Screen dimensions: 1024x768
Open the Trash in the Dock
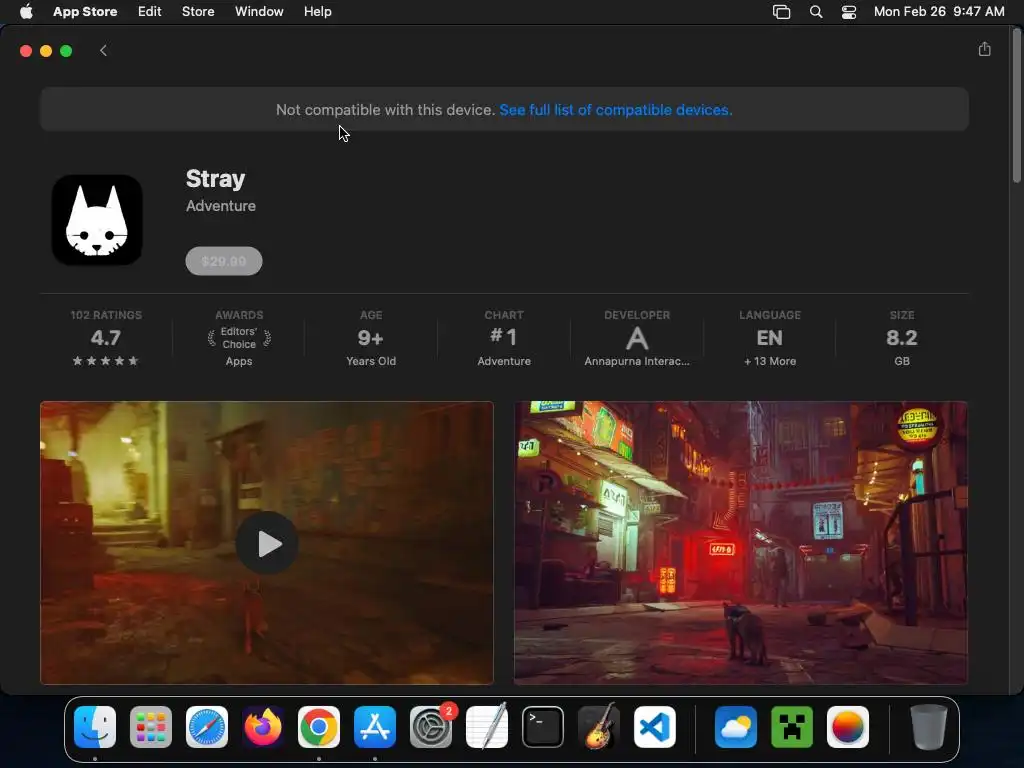[x=929, y=727]
